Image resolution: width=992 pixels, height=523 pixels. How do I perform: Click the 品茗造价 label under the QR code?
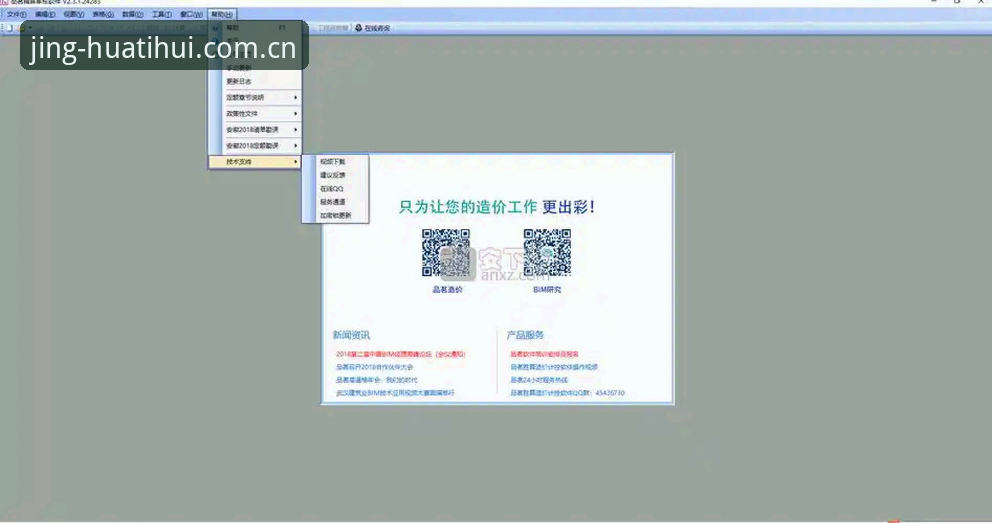tap(447, 290)
